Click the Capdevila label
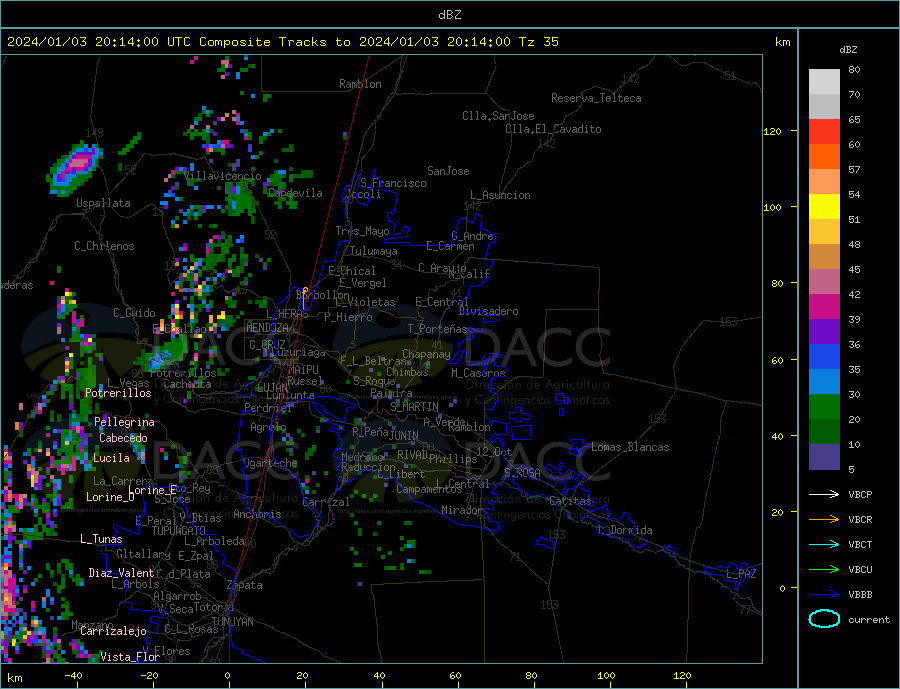900x689 pixels. tap(295, 193)
